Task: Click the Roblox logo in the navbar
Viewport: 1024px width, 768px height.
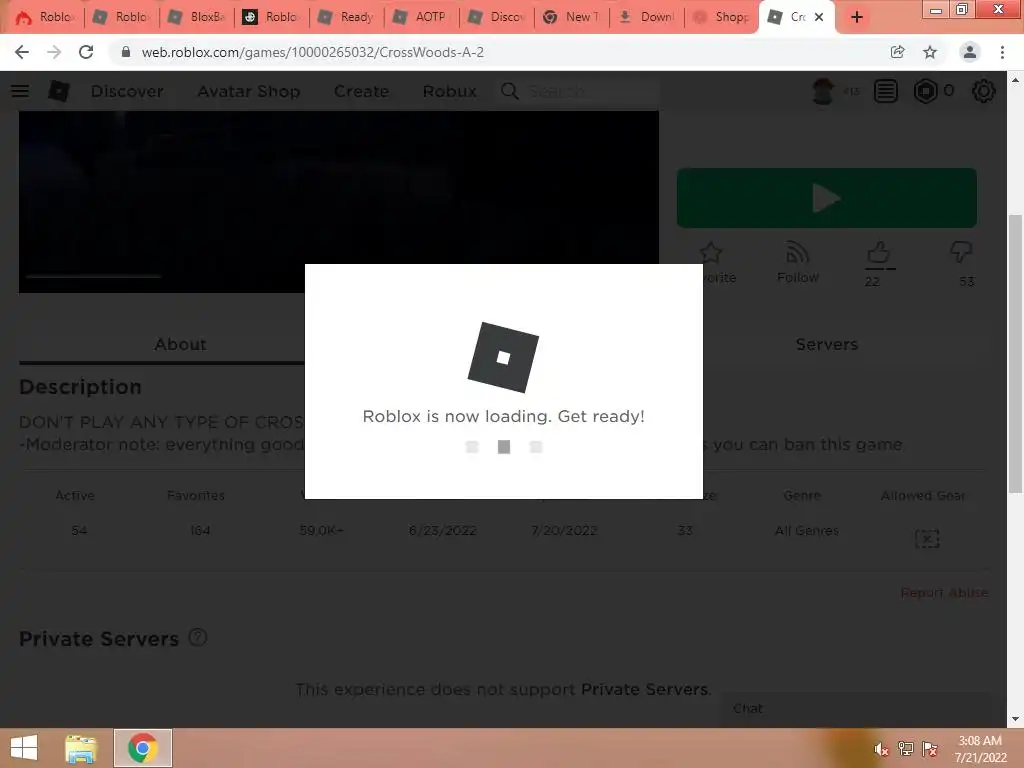Action: 59,91
